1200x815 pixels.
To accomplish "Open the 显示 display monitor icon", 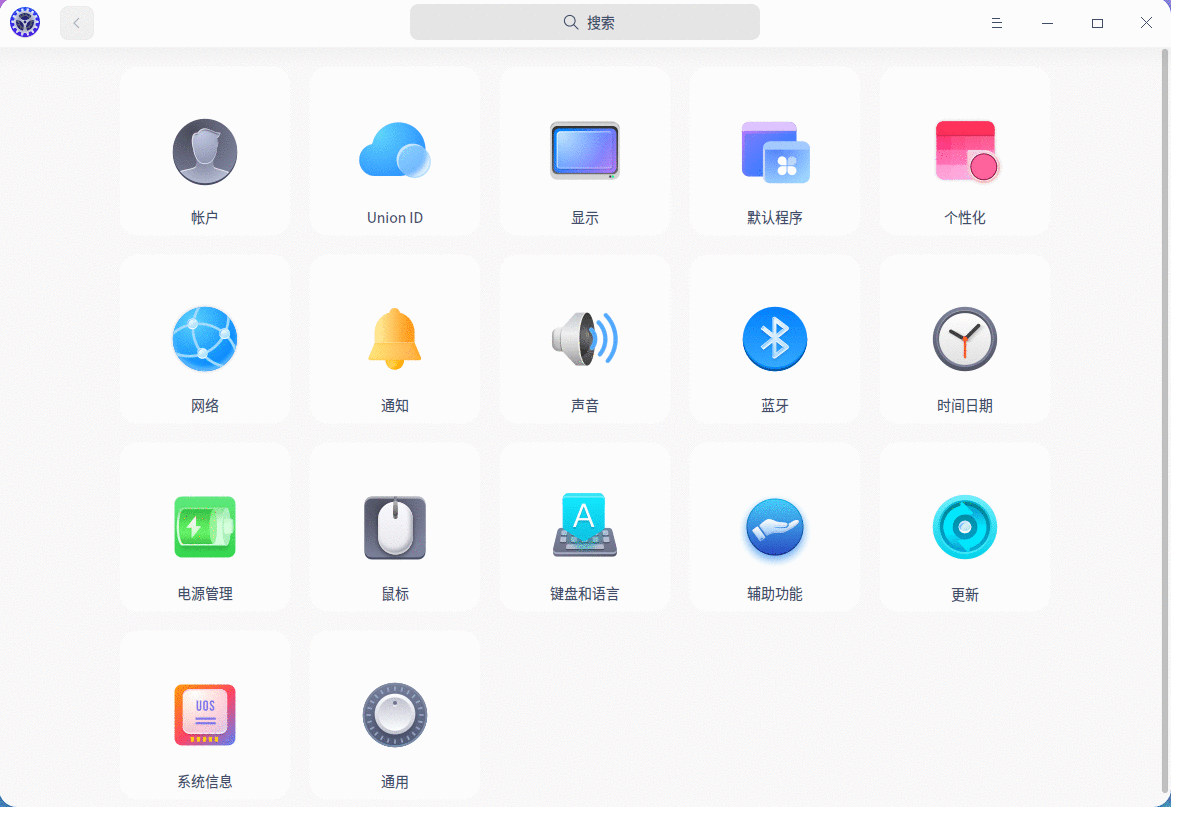I will point(585,151).
